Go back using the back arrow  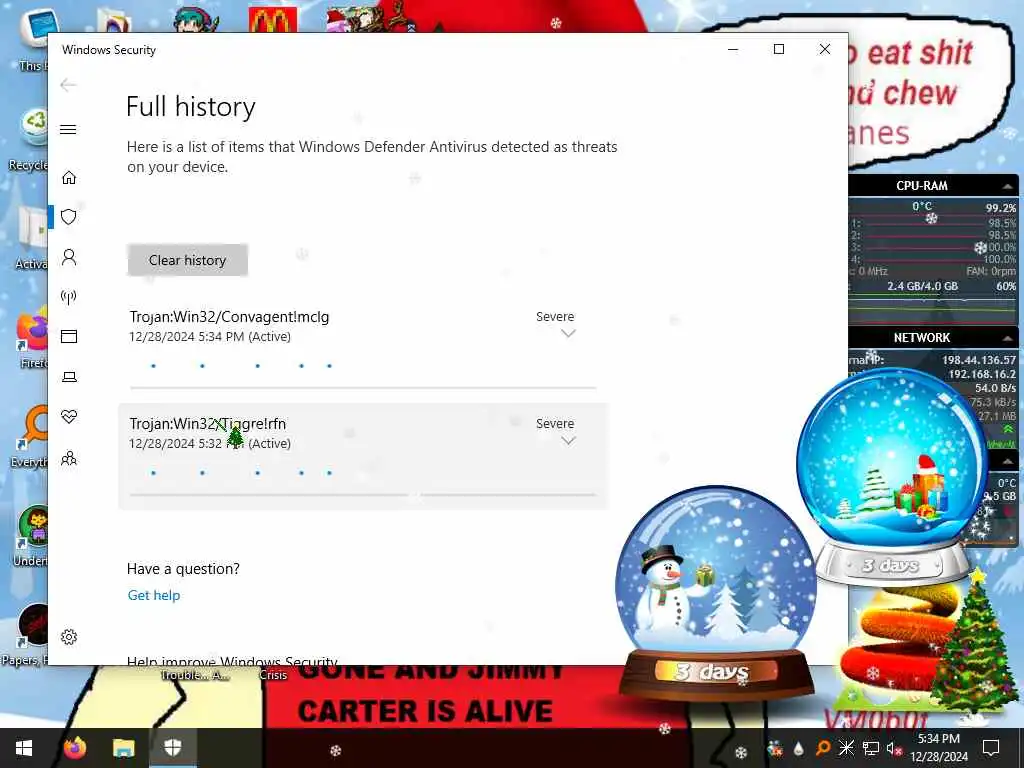68,85
